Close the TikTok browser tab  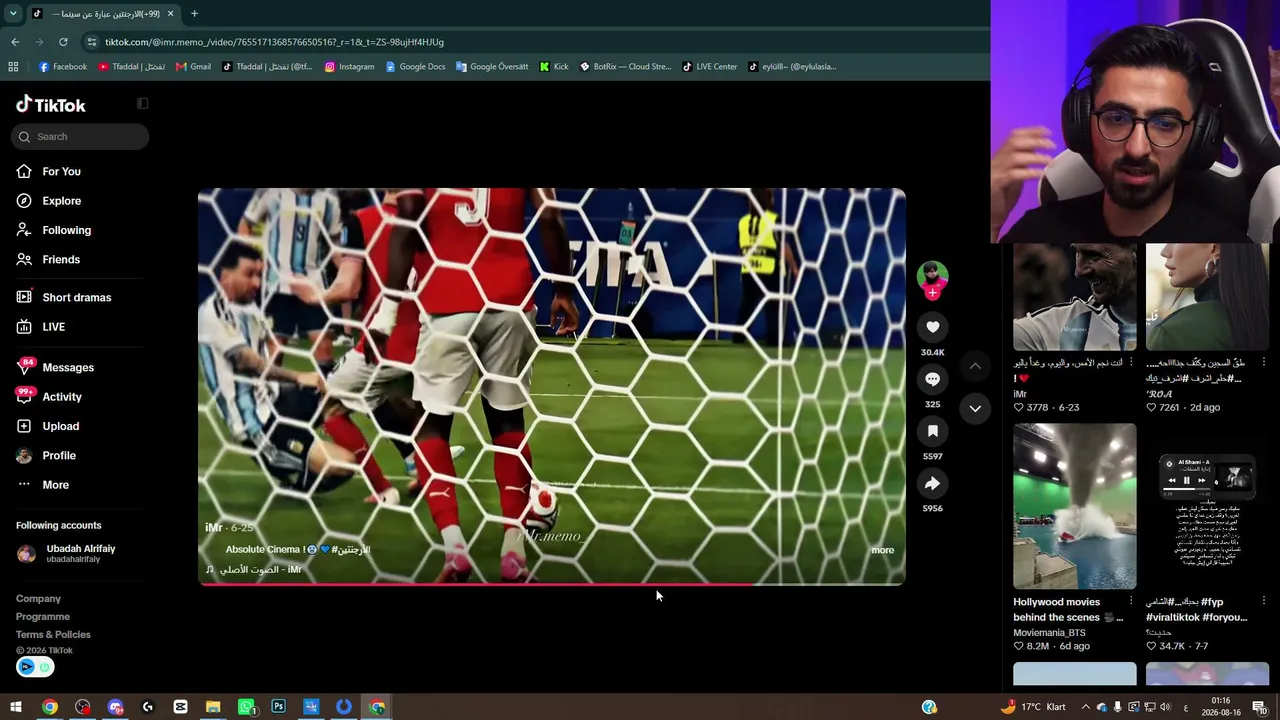pyautogui.click(x=170, y=14)
